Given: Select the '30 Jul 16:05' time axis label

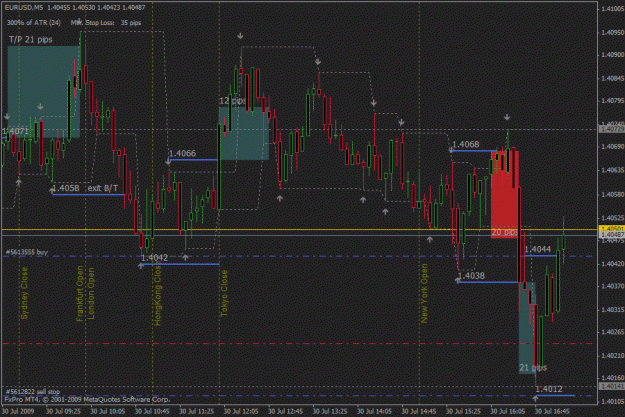Looking at the screenshot, I should (x=507, y=411).
